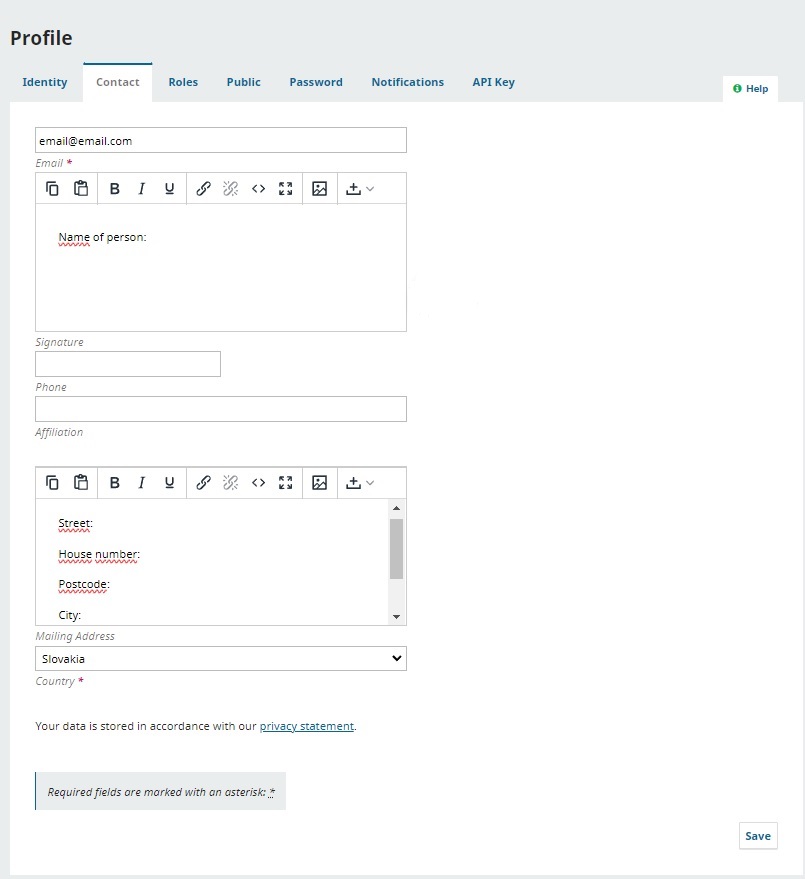Open upload dropdown in Signature editor

359,189
